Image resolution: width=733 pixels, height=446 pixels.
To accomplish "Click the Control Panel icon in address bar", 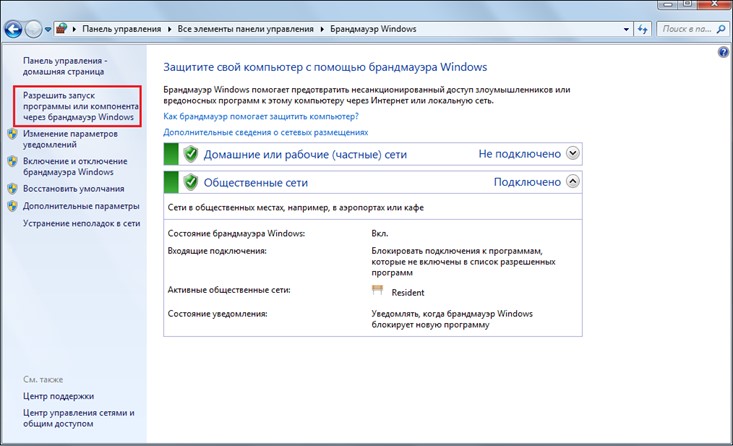I will point(62,29).
